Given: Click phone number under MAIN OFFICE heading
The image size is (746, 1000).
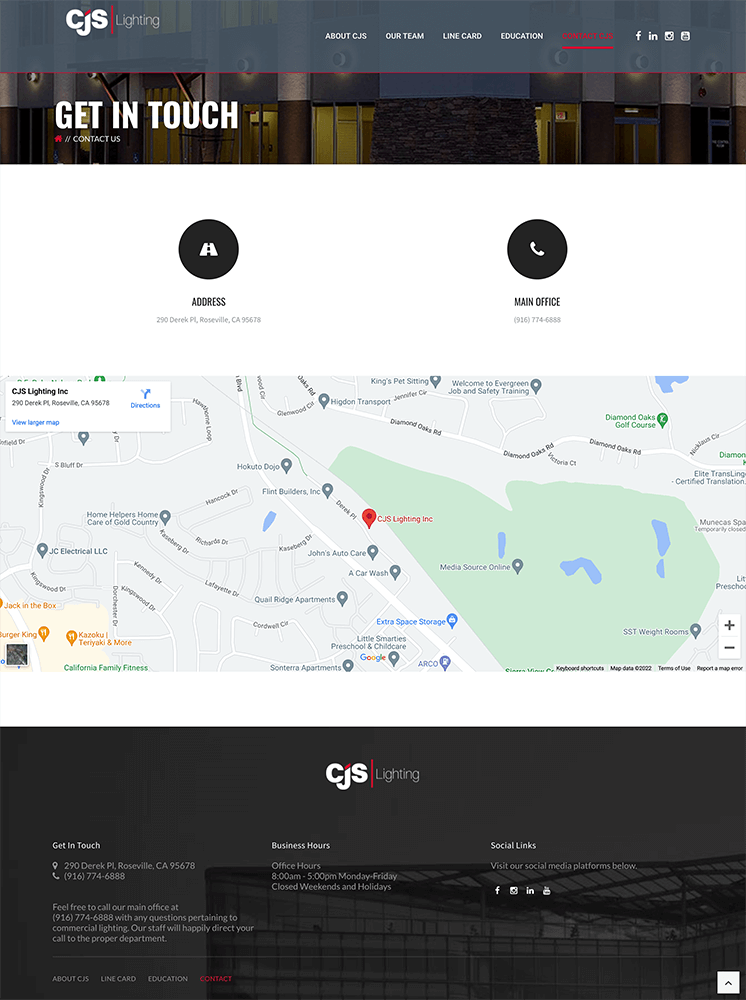Looking at the screenshot, I should [537, 320].
